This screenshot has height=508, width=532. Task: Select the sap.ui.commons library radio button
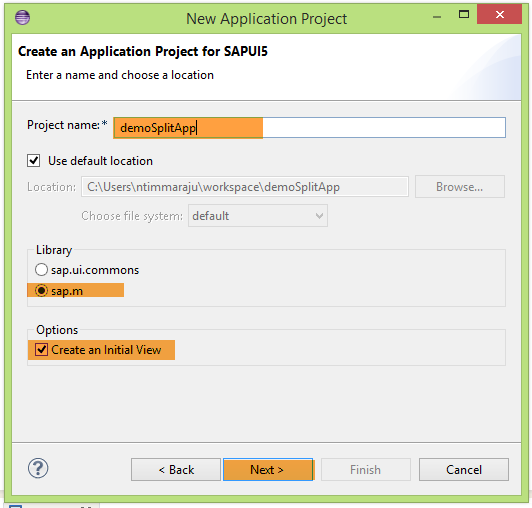(41, 270)
